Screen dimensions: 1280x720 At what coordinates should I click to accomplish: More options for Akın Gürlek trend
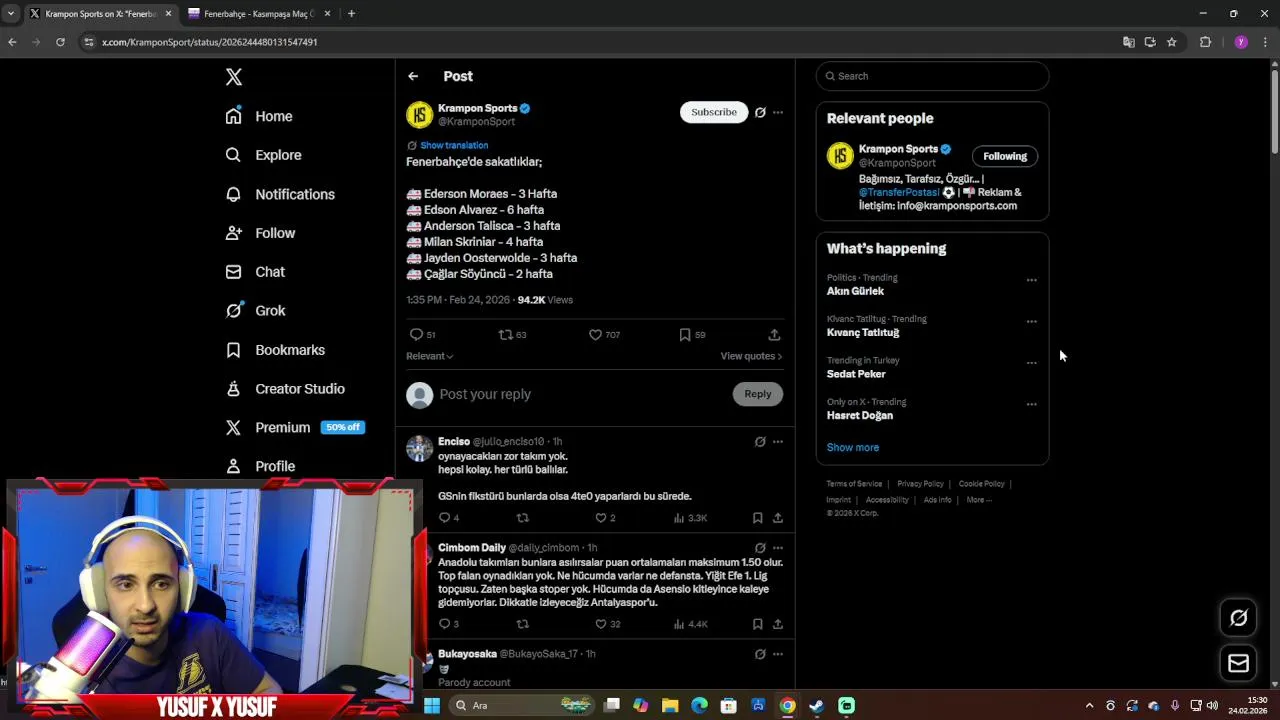pyautogui.click(x=1031, y=281)
